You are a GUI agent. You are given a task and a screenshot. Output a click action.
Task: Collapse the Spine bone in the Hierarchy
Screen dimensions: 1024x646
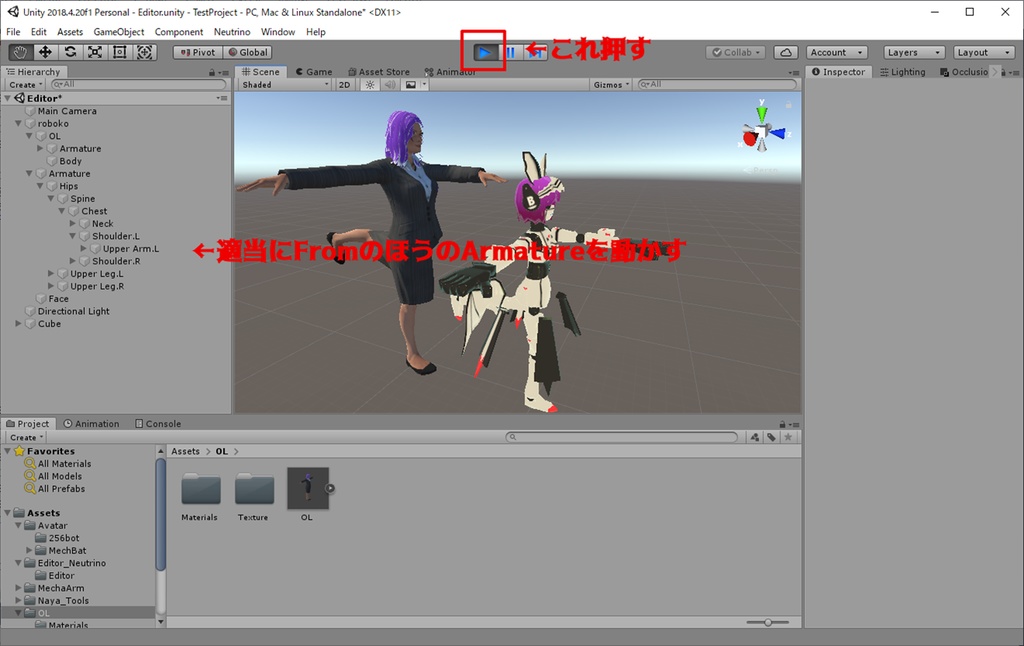50,198
